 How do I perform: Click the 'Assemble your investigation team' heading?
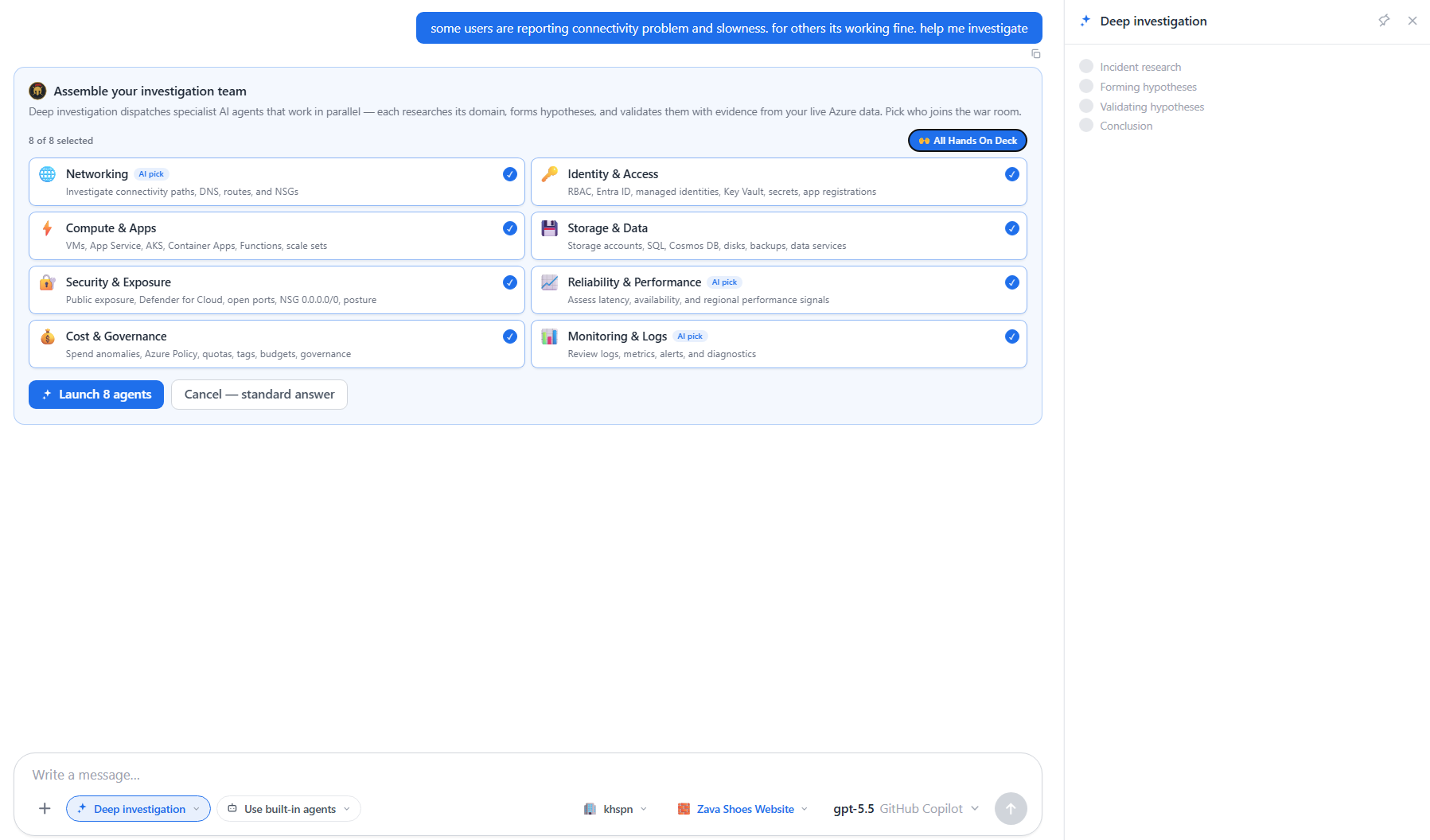[150, 91]
